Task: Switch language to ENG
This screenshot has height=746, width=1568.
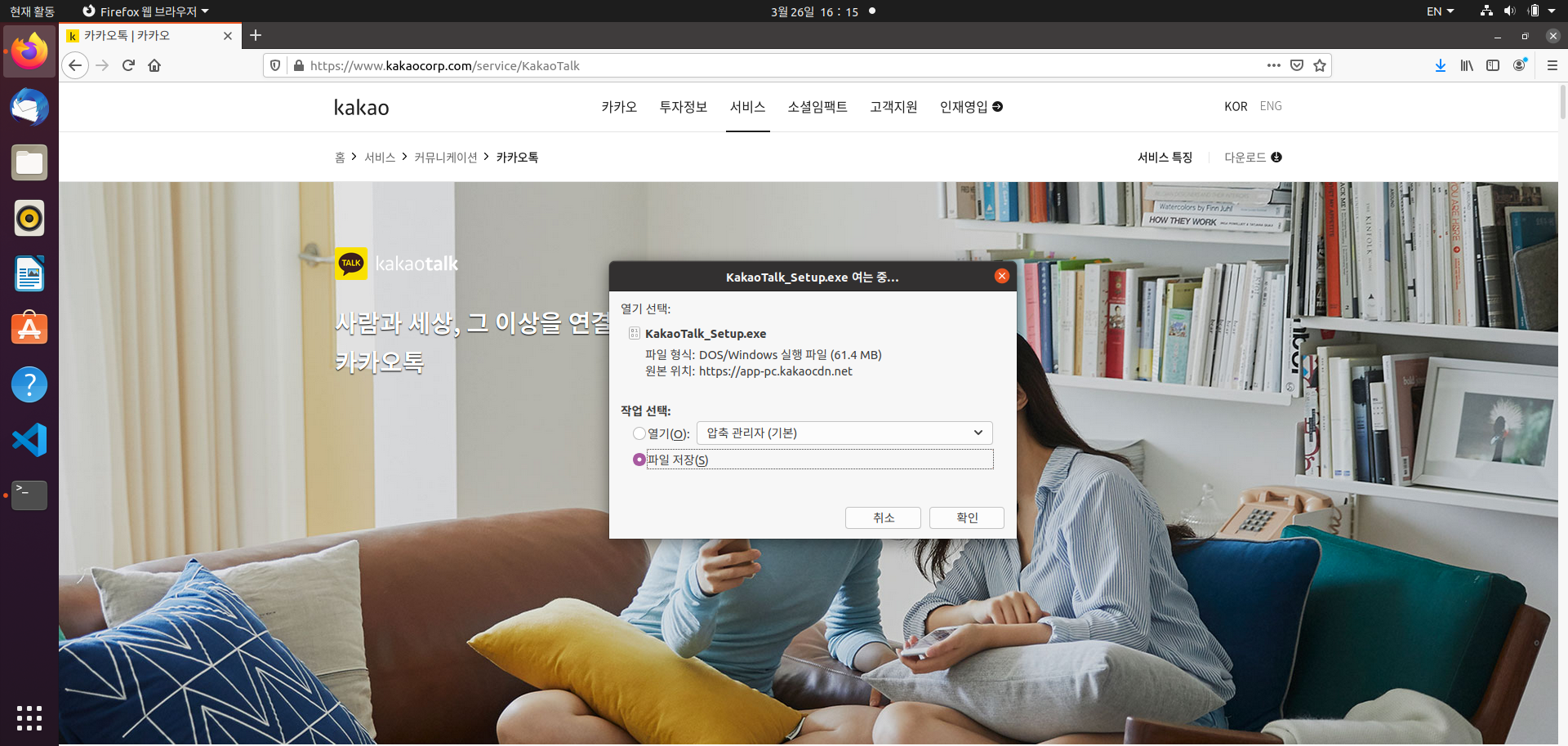Action: [1271, 106]
